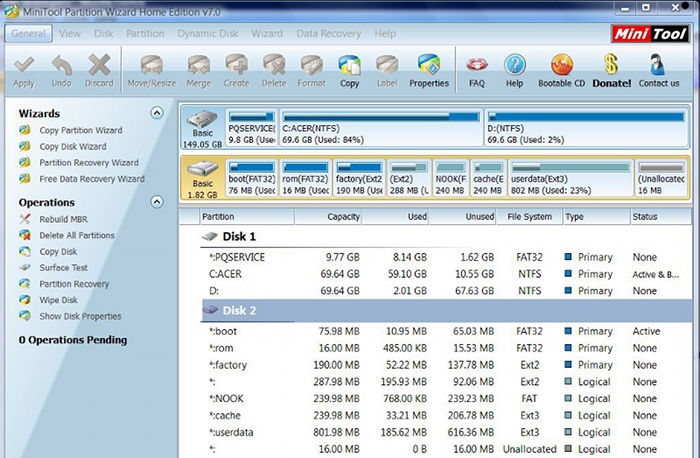The width and height of the screenshot is (700, 458).
Task: Click Copy Disk operation
Action: [x=58, y=251]
